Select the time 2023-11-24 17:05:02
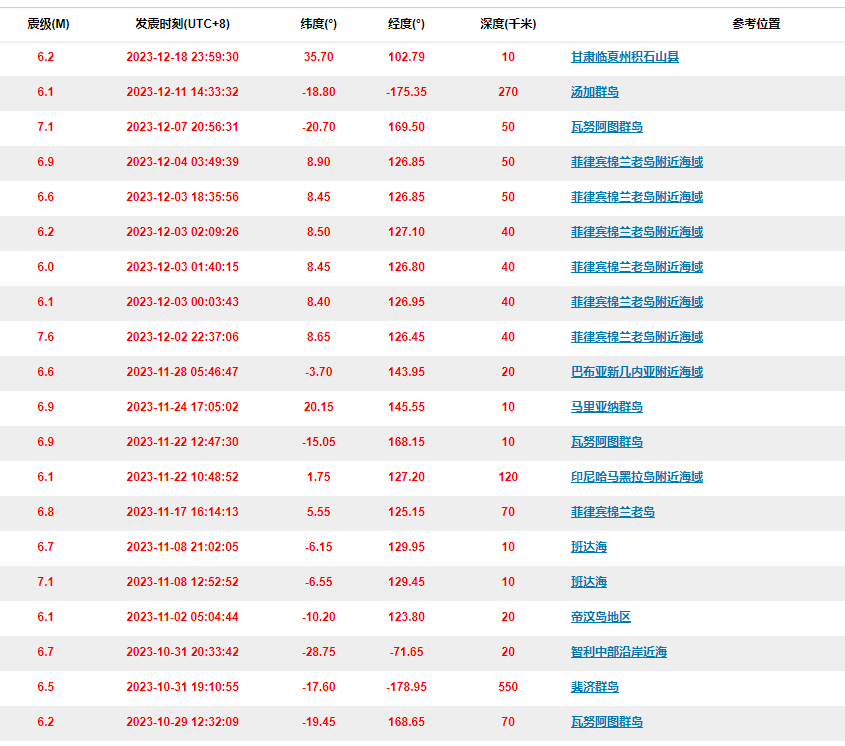This screenshot has width=845, height=746. point(183,407)
